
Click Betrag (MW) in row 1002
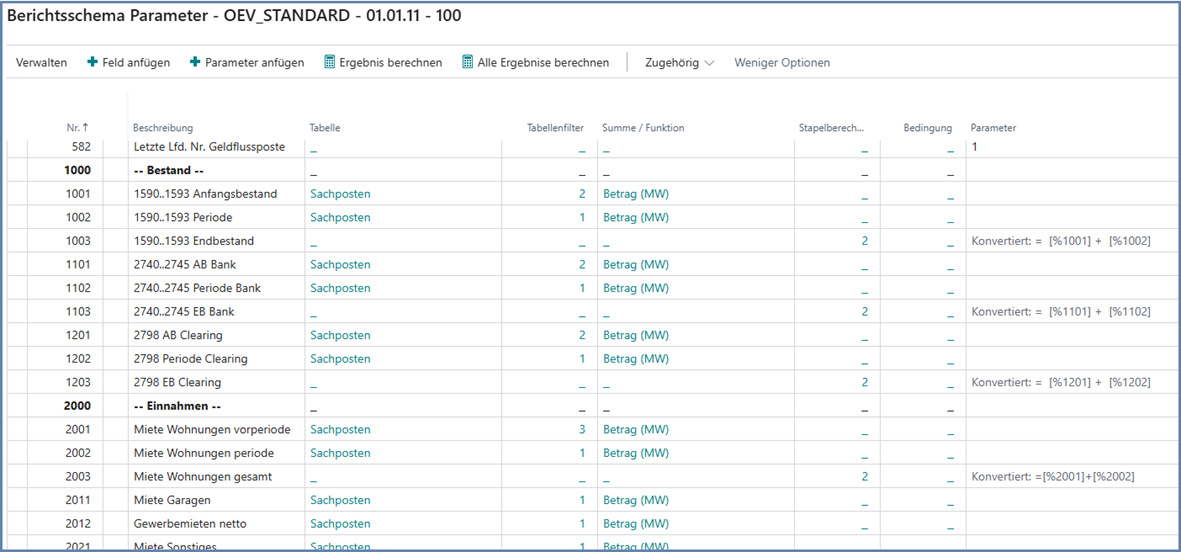[x=635, y=217]
